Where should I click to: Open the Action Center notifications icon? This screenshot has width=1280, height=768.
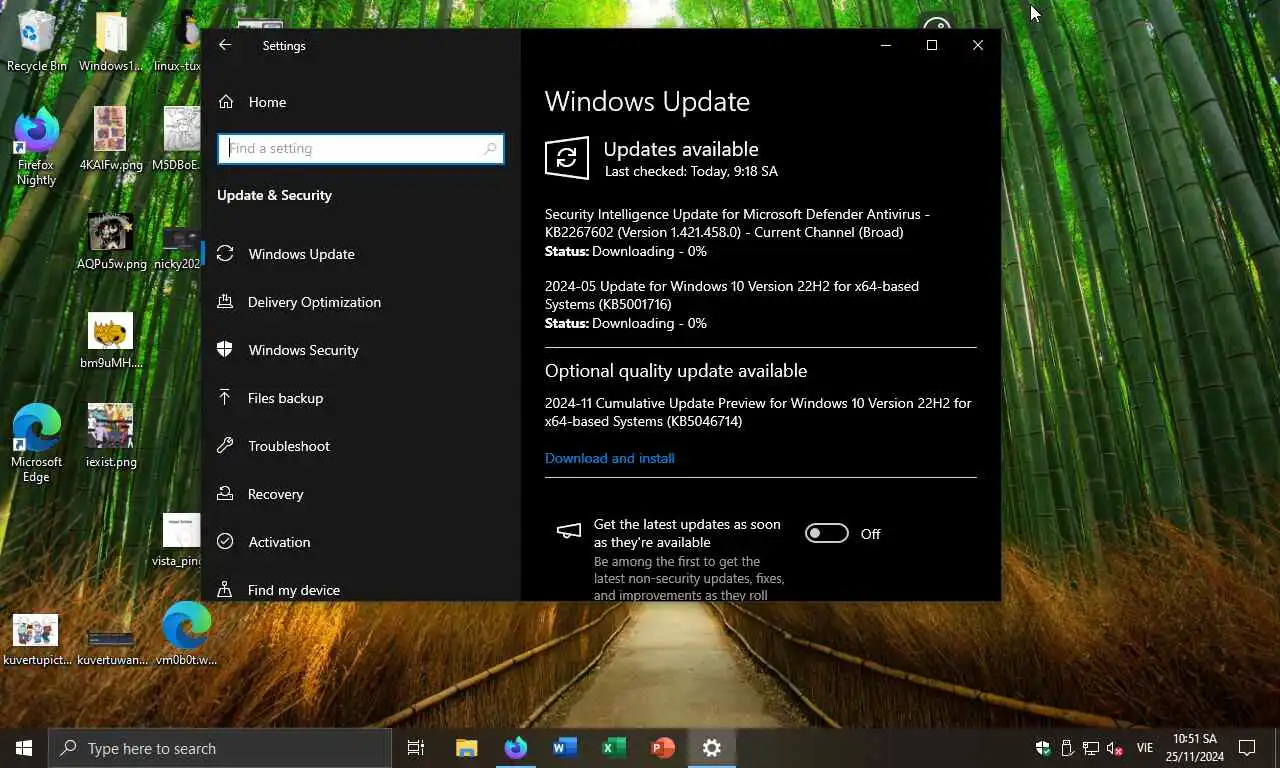1247,748
